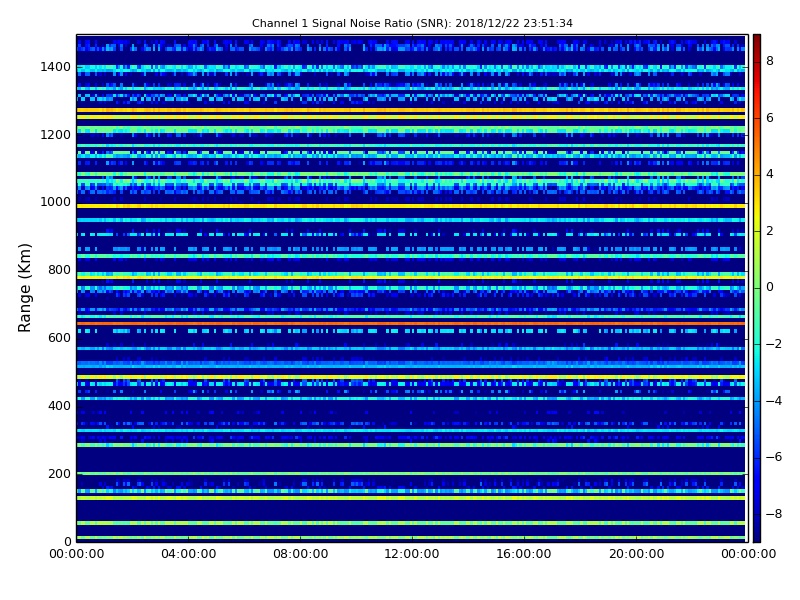Click the colorbar label 6
The image size is (800, 600).
click(770, 118)
